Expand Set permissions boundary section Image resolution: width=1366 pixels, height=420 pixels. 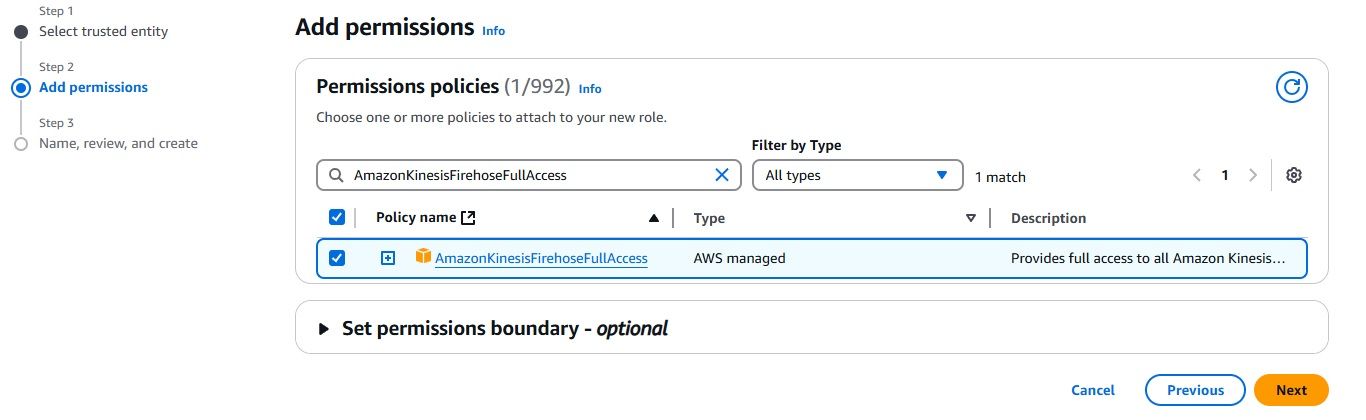click(323, 328)
